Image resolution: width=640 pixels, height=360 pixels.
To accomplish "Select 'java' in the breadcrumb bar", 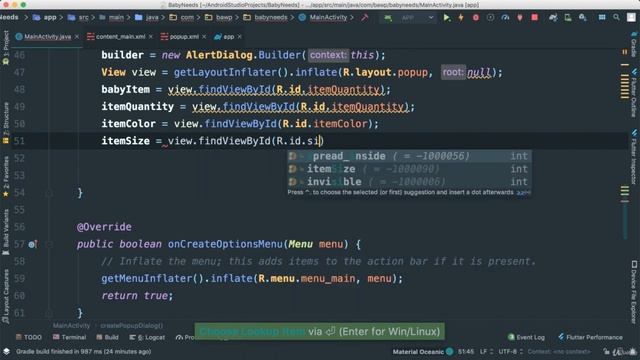I will click(147, 18).
